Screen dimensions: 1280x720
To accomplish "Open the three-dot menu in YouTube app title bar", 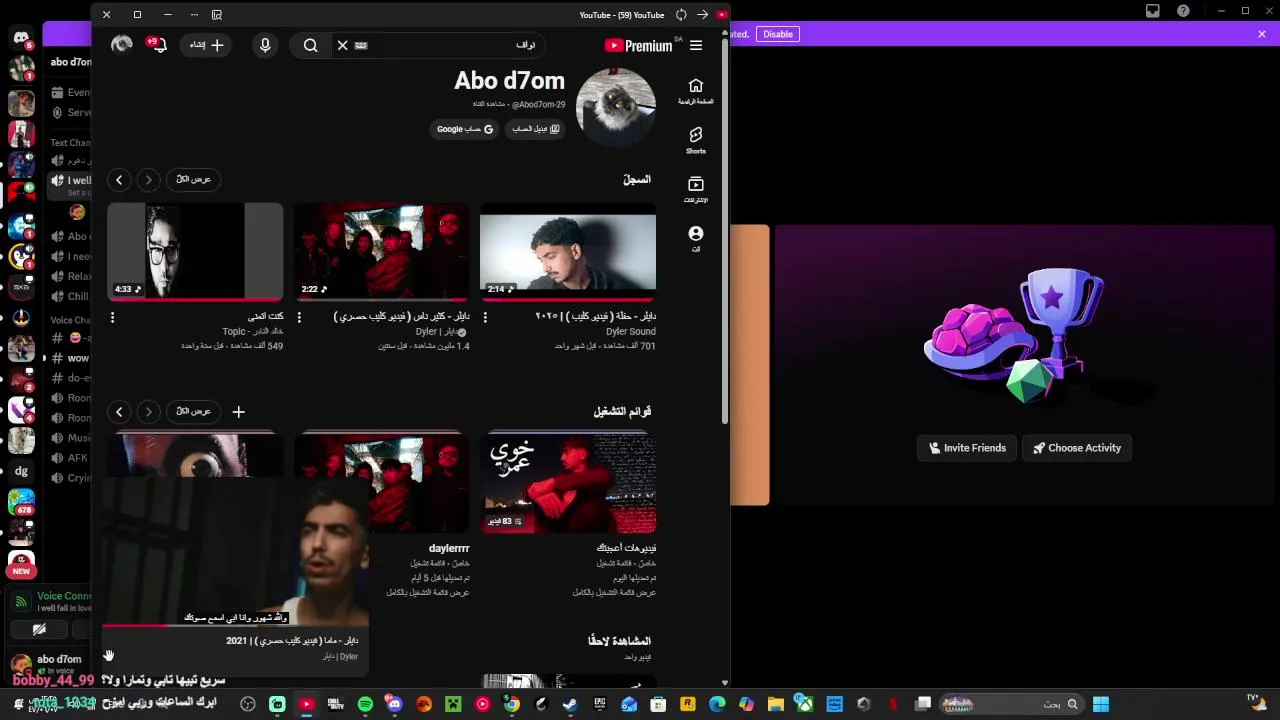I will coord(194,15).
